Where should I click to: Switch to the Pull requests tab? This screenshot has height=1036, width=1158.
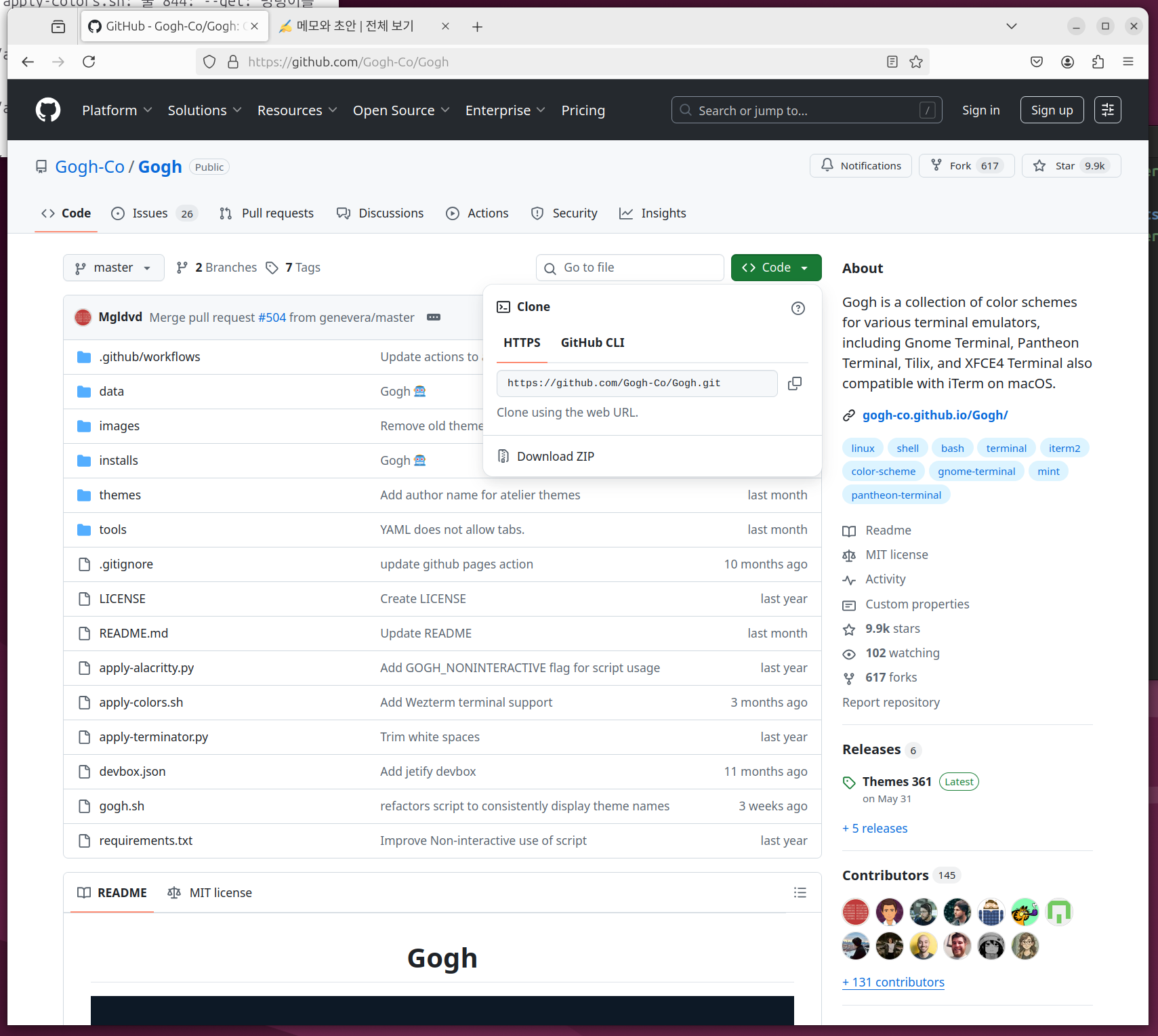coord(267,213)
